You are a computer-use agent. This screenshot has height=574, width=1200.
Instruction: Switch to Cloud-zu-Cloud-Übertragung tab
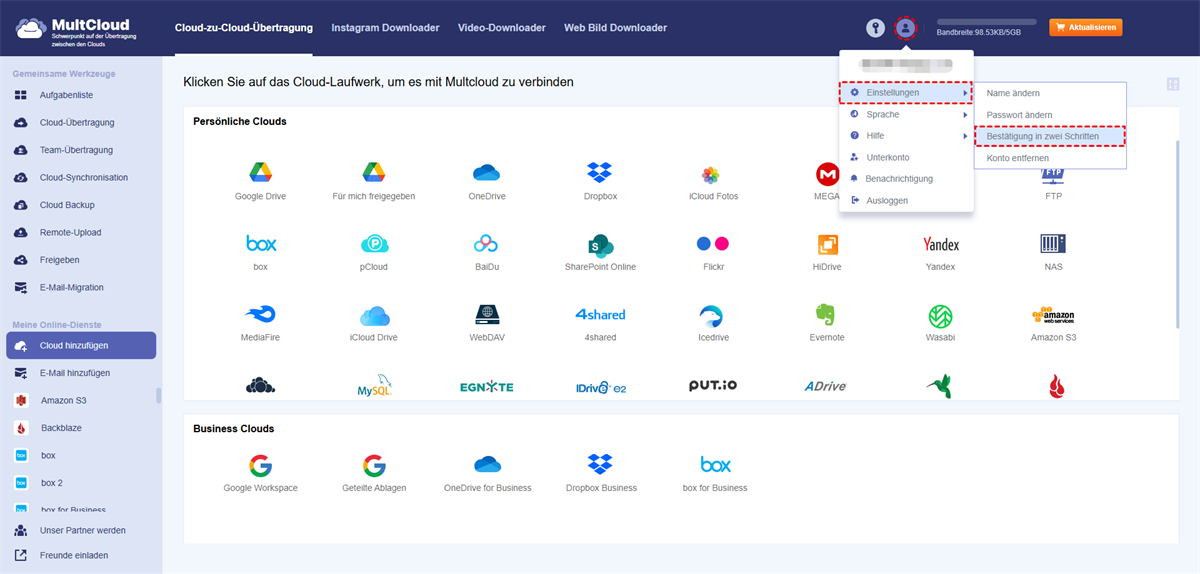(243, 28)
